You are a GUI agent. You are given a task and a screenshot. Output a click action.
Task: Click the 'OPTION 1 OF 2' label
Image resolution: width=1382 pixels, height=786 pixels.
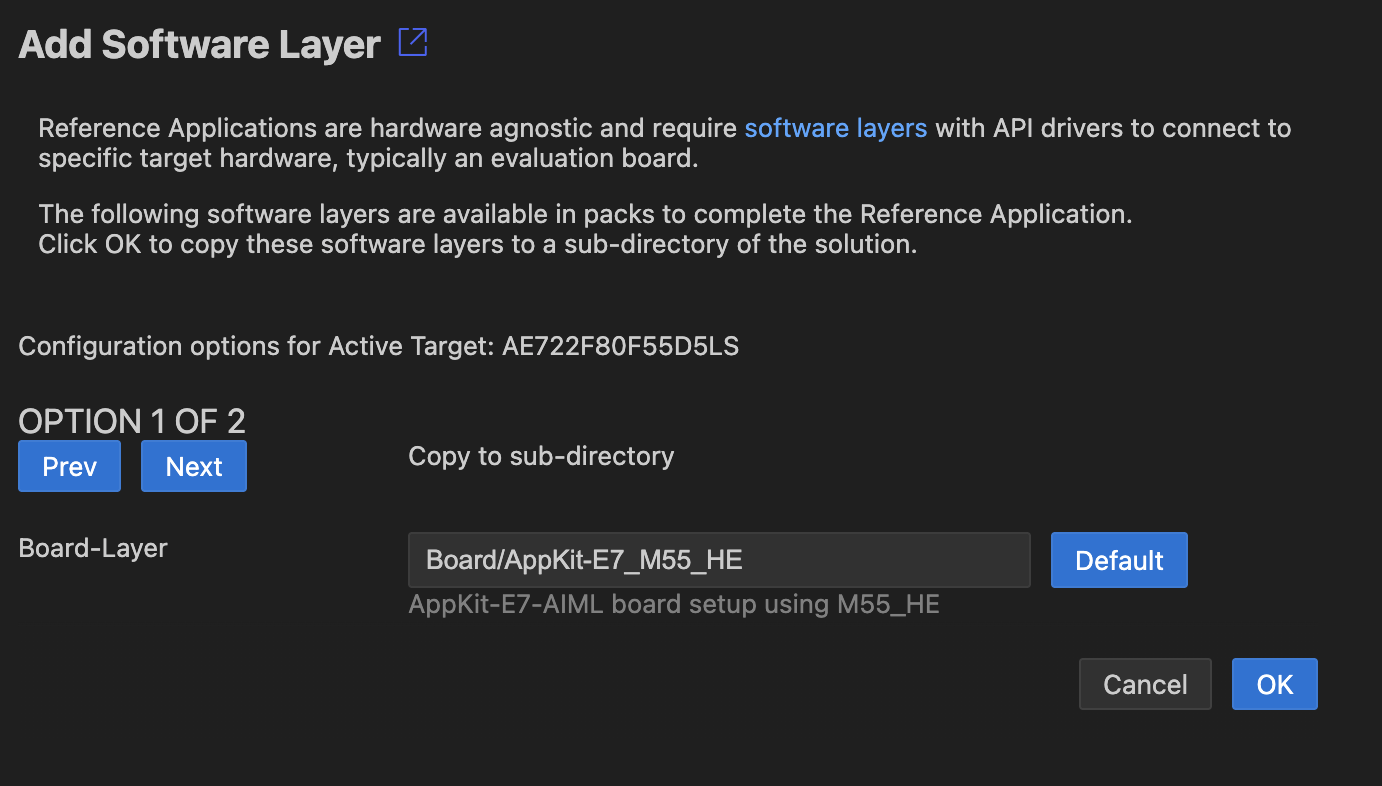[132, 421]
